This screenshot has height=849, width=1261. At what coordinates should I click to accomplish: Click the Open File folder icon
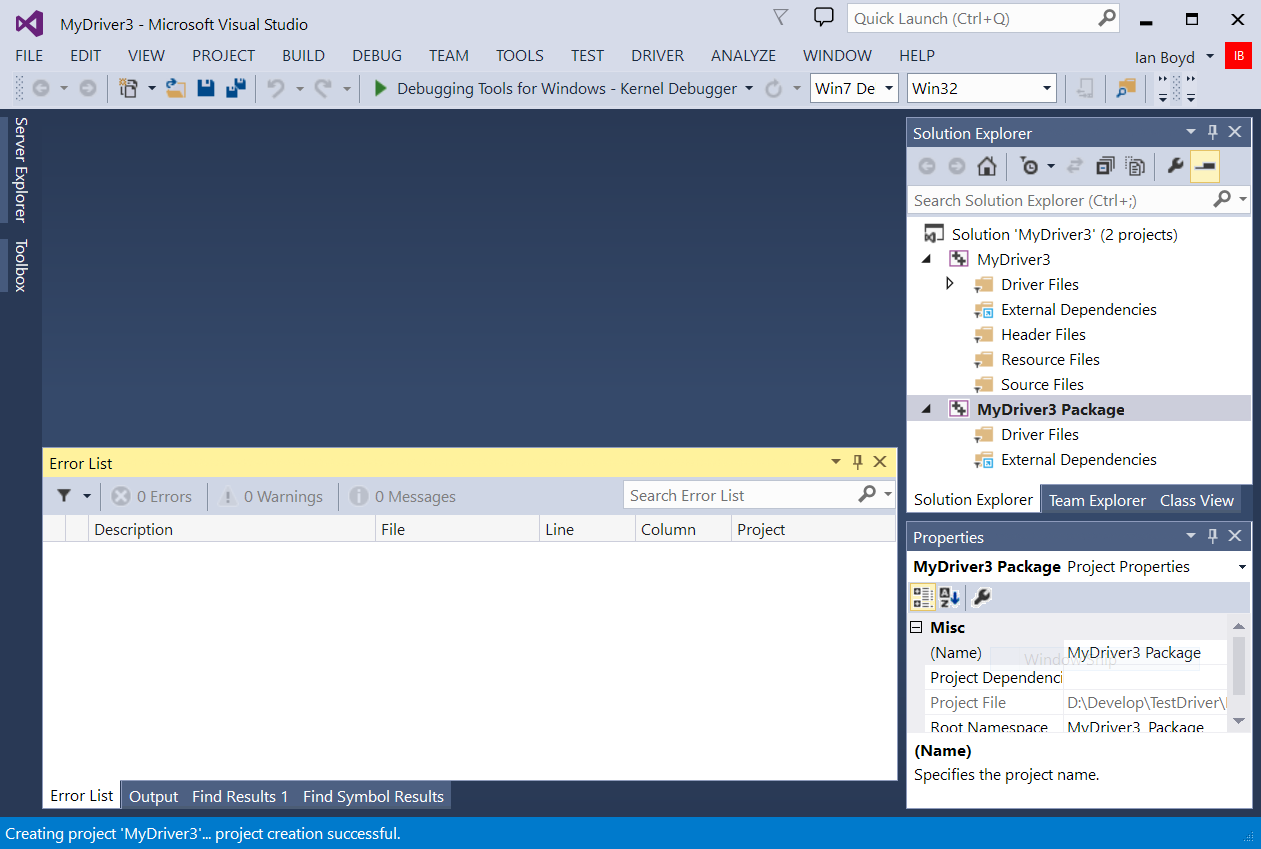[176, 88]
